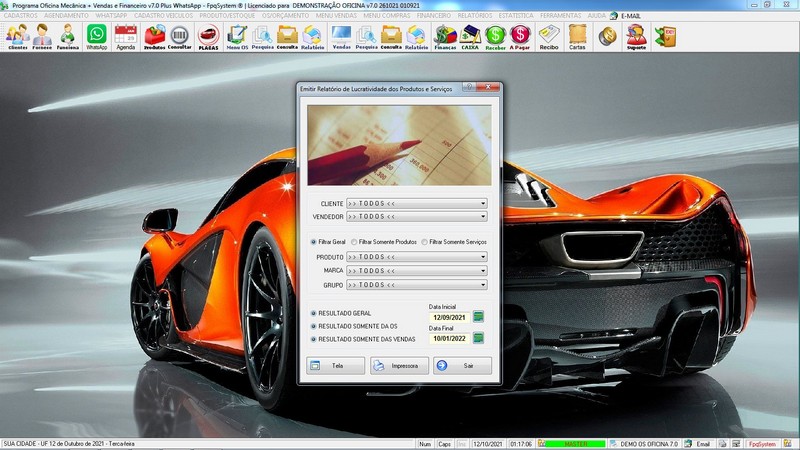Click the Data Final date field
This screenshot has width=800, height=450.
point(448,339)
